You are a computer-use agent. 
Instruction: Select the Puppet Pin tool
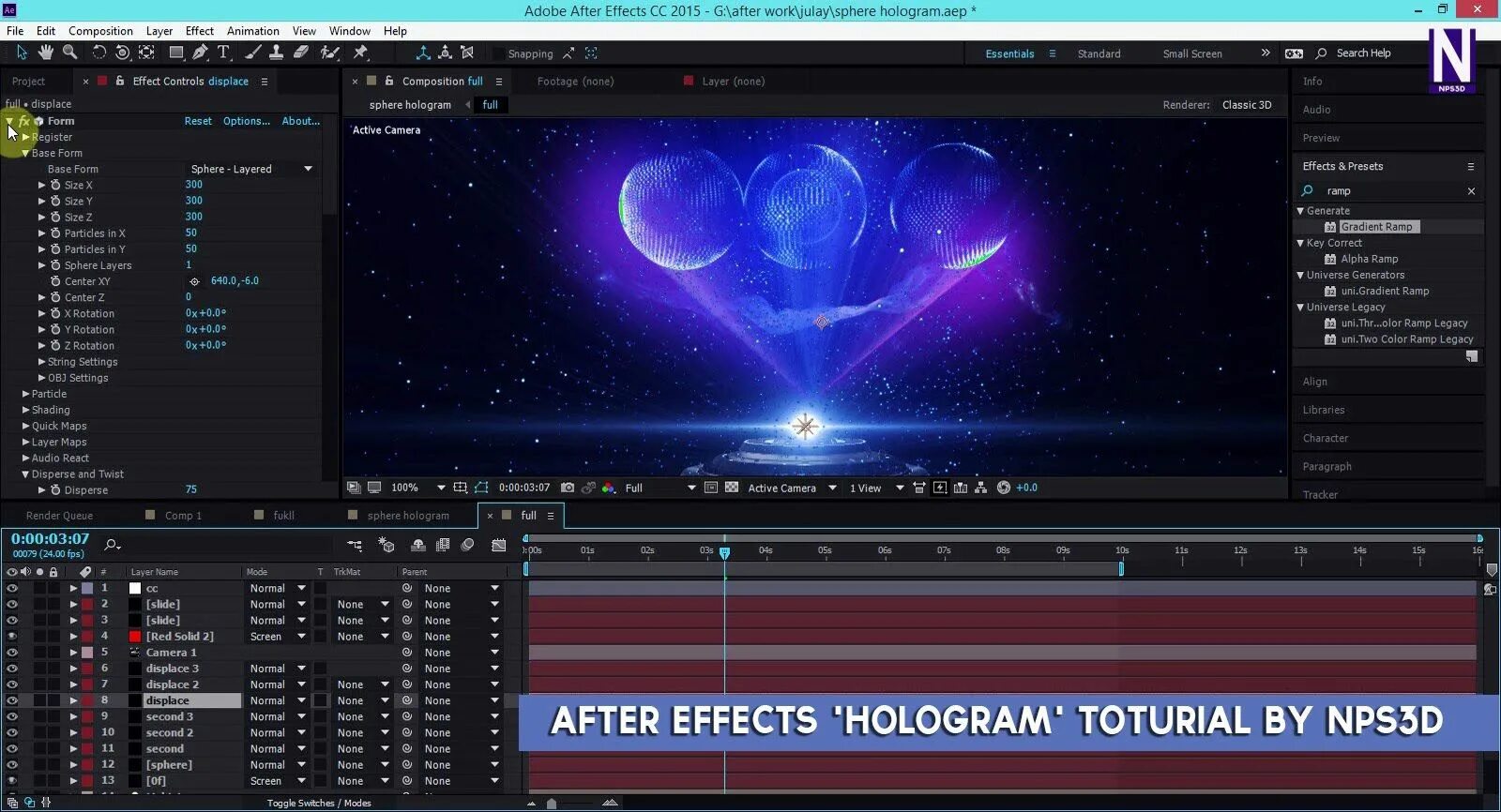tap(360, 53)
